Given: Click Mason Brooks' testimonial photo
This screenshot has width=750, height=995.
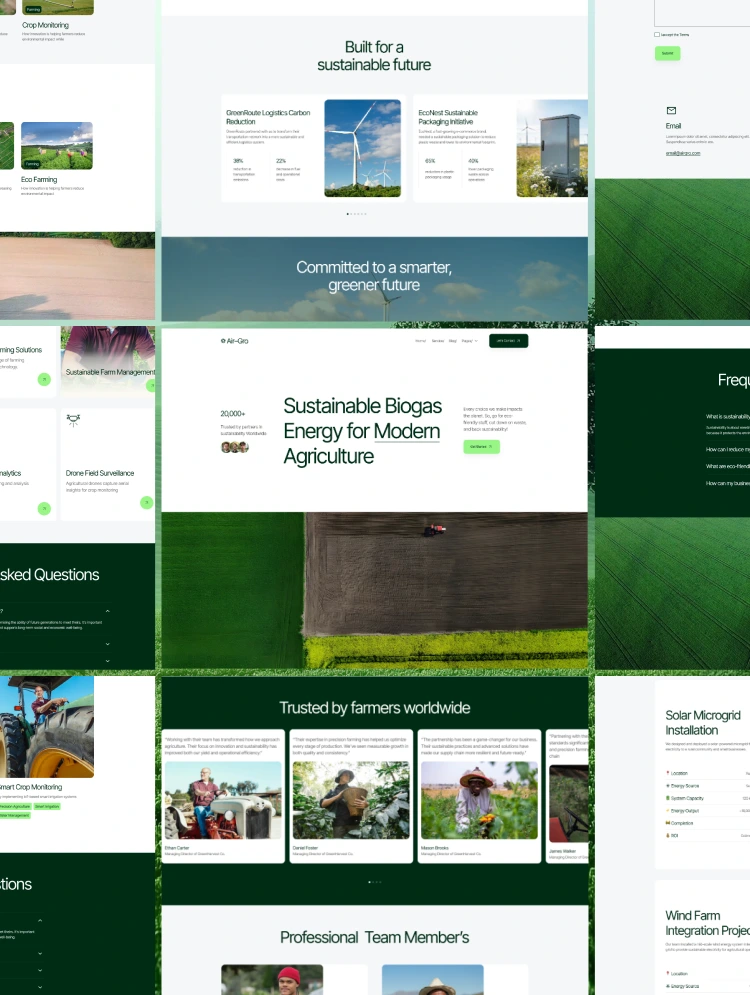Looking at the screenshot, I should point(479,800).
